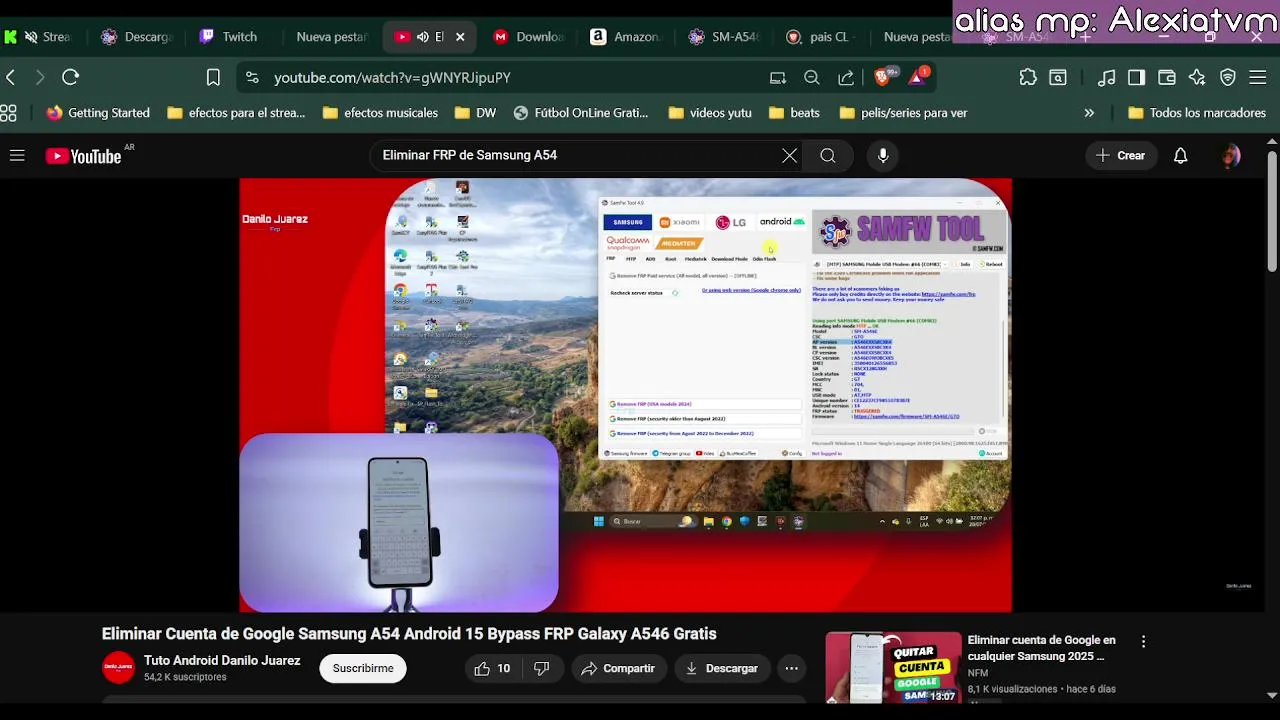
Task: Click the Compartir button
Action: click(618, 668)
